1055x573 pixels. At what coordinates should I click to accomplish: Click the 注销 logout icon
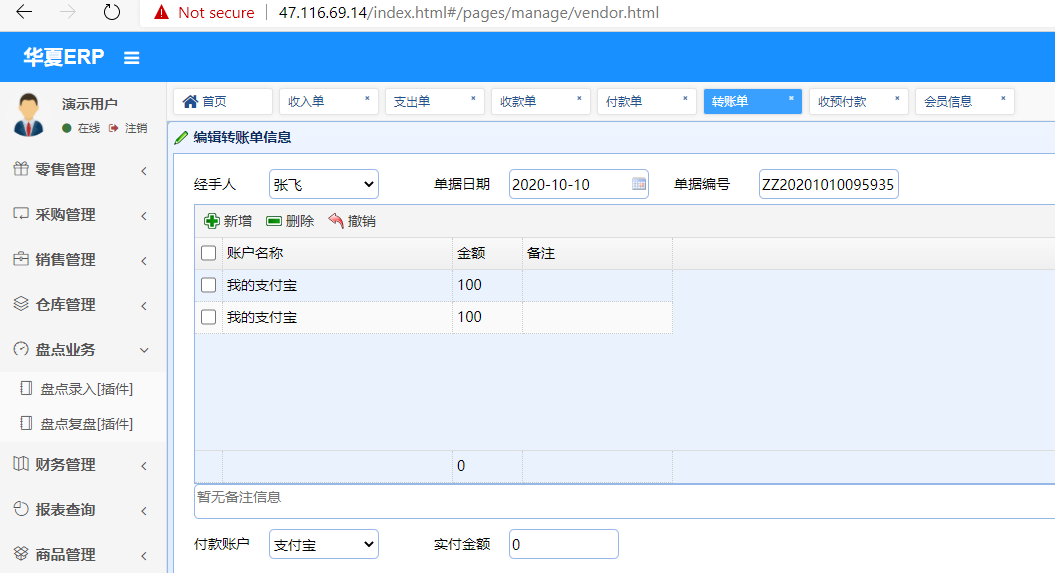point(114,128)
